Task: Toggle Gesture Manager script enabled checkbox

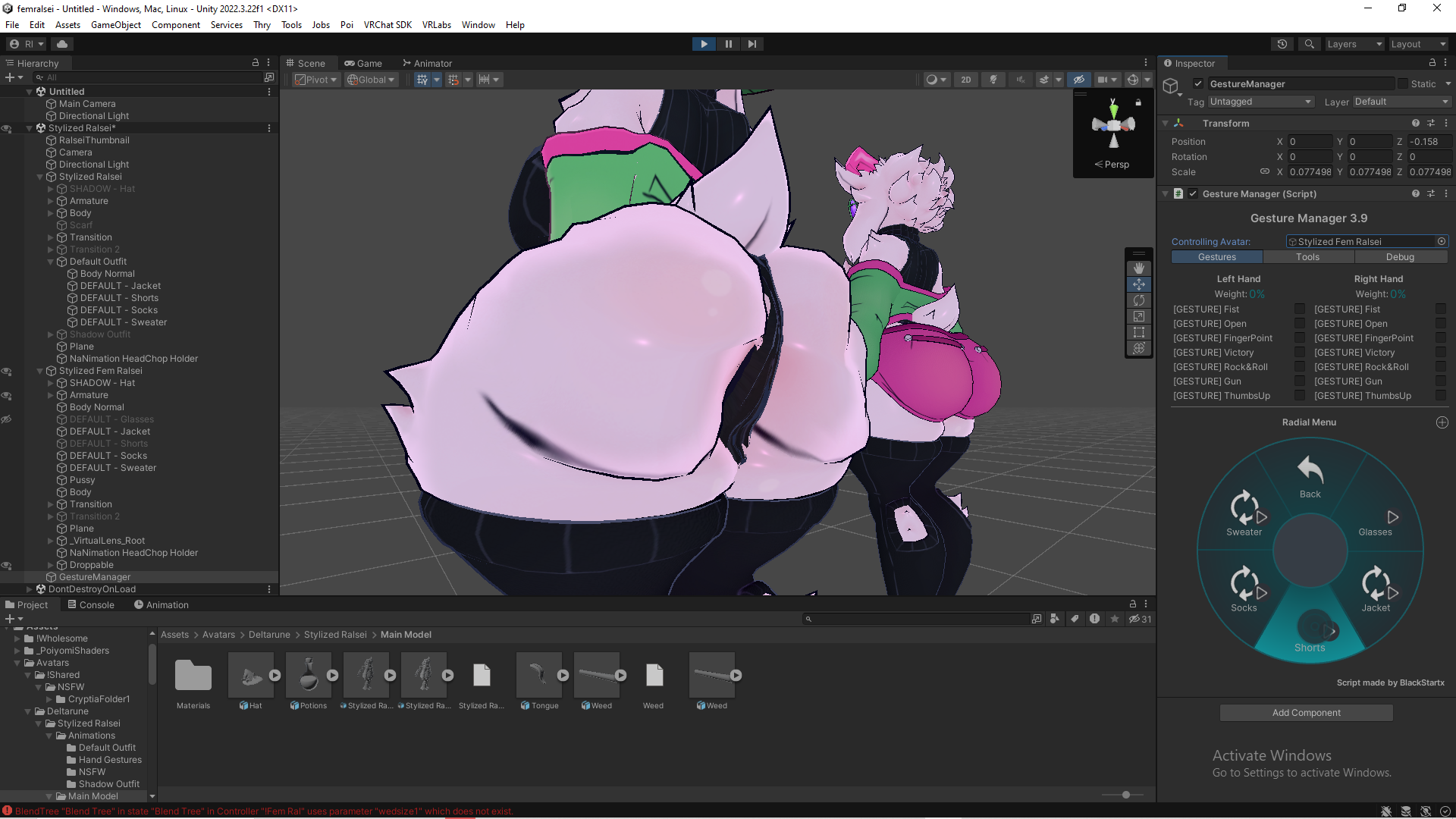Action: click(x=1193, y=194)
